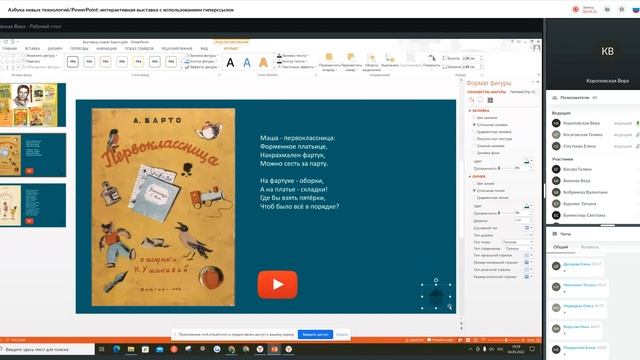The height and width of the screenshot is (360, 640).
Task: Open File Explorer from the taskbar
Action: (131, 349)
